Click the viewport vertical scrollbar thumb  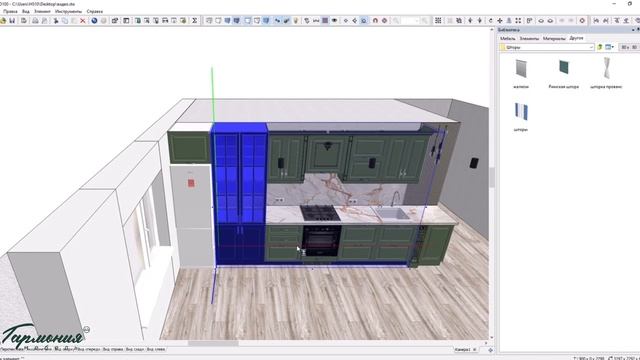point(491,177)
